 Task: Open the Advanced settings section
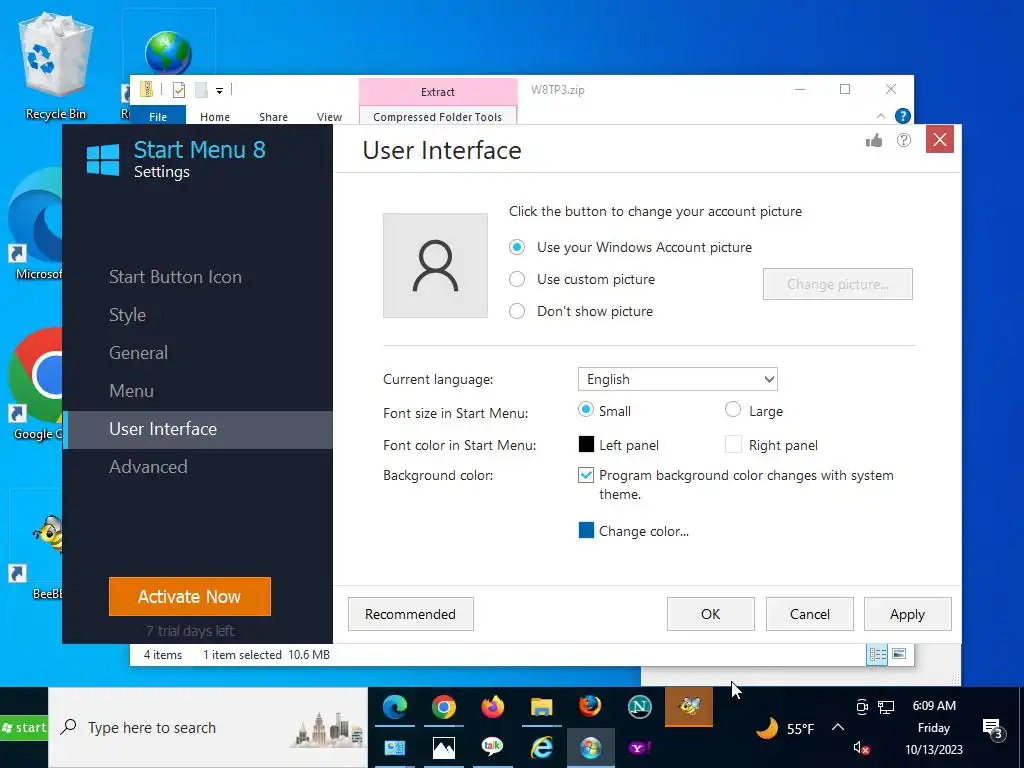point(148,467)
